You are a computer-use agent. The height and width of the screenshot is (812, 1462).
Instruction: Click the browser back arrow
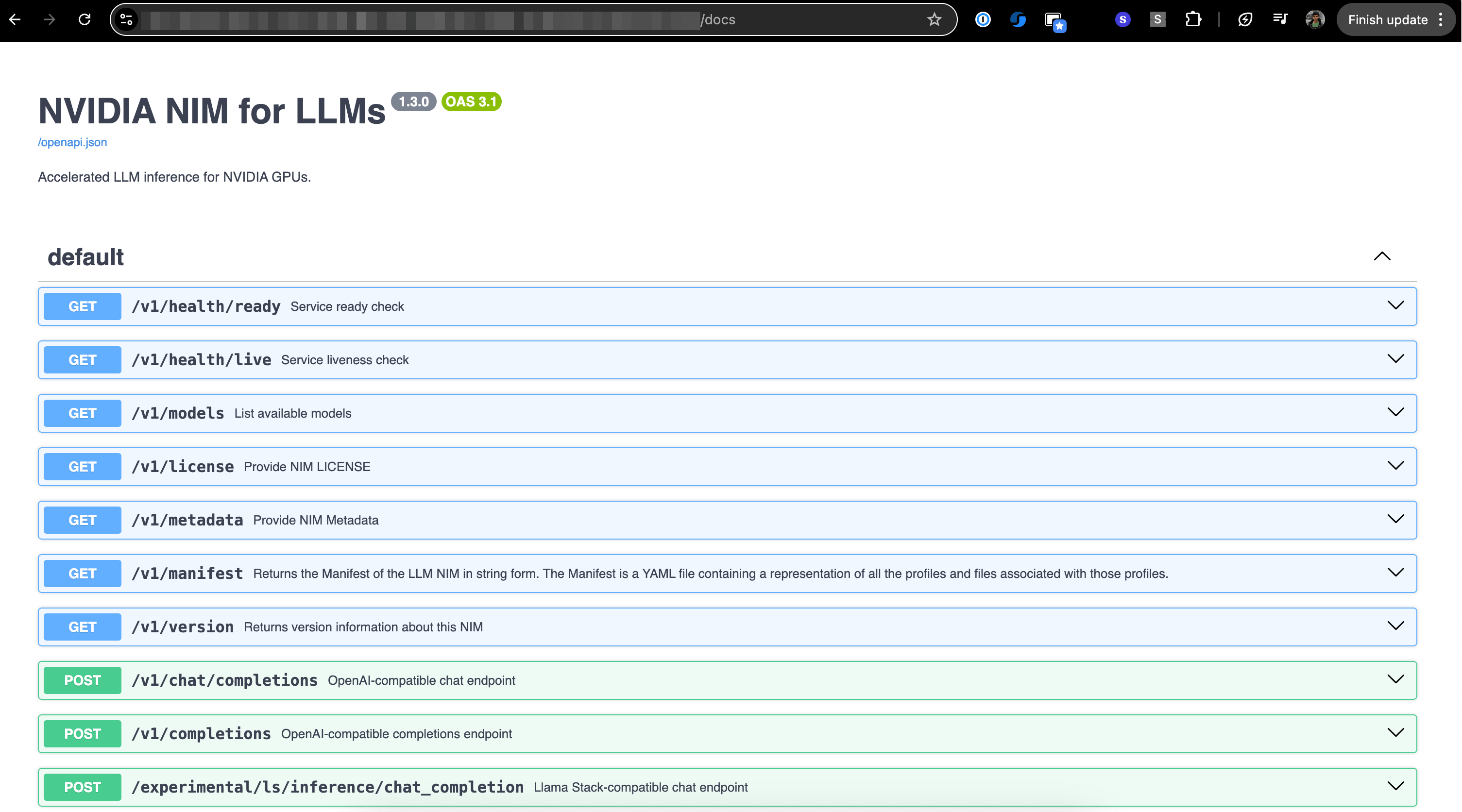pos(16,20)
